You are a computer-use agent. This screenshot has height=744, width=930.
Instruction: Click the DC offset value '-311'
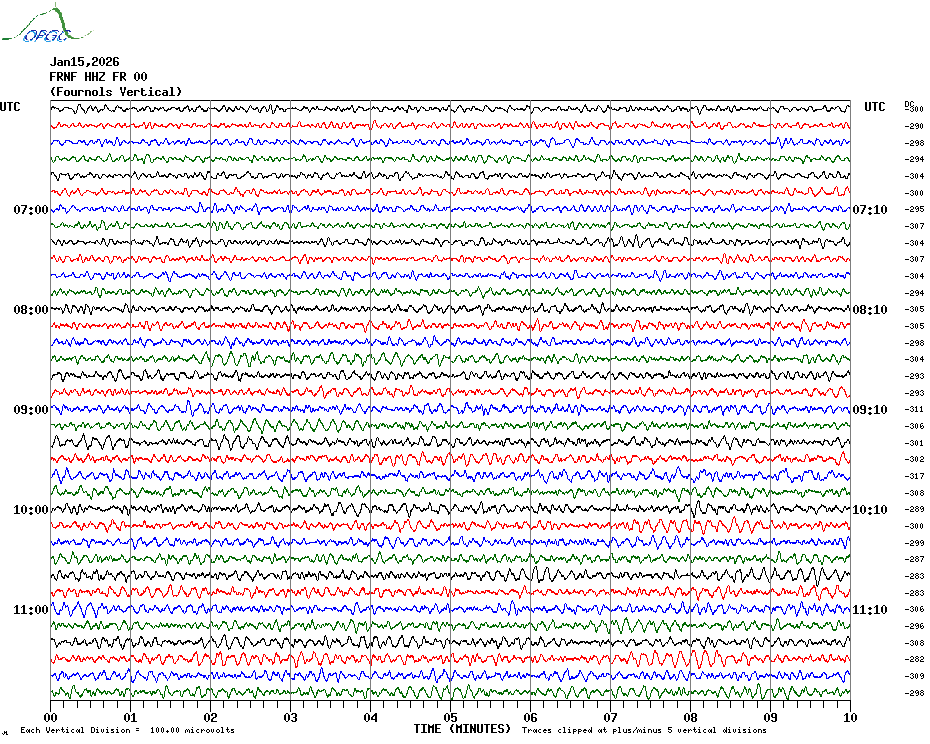tap(914, 409)
